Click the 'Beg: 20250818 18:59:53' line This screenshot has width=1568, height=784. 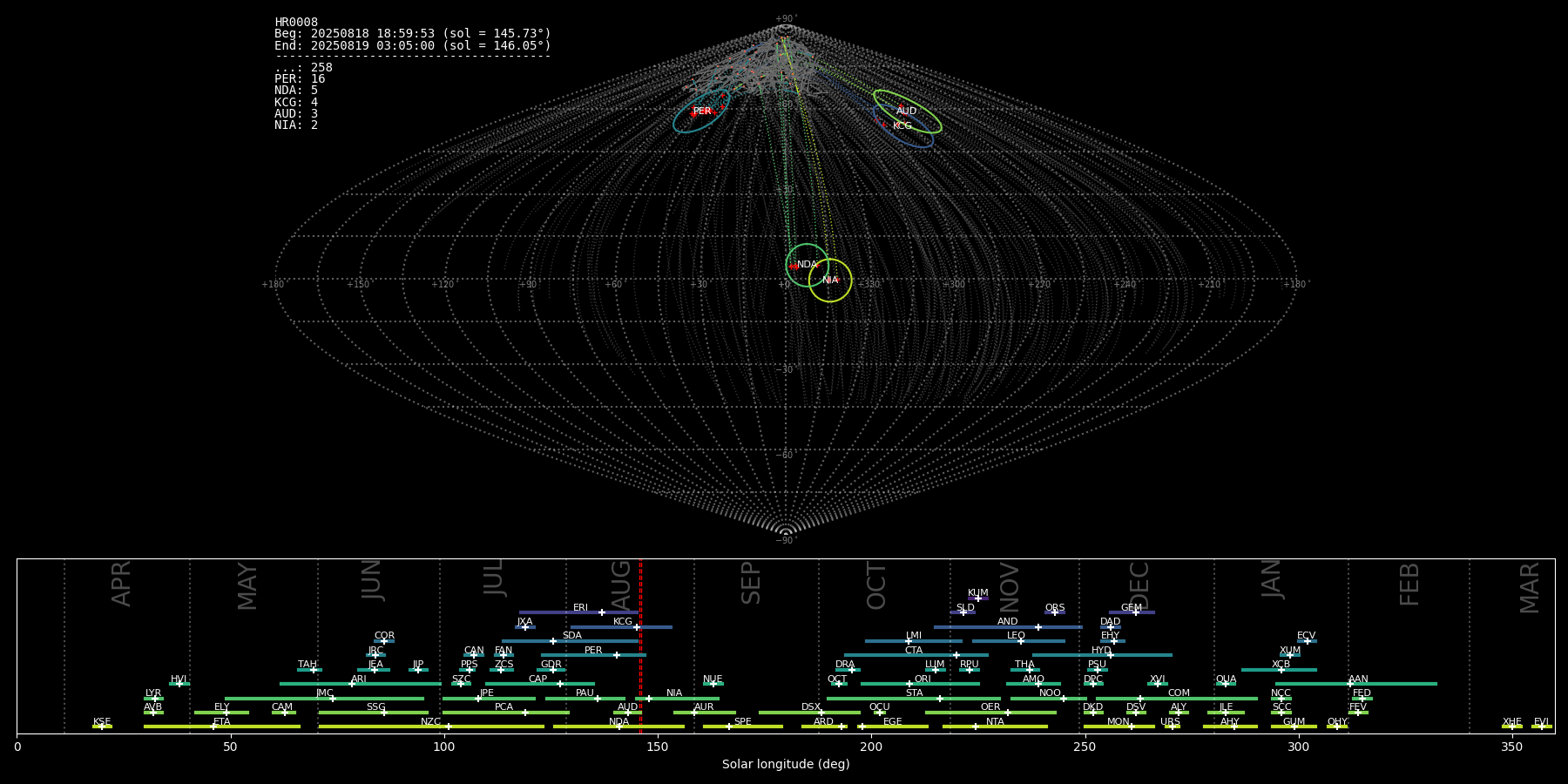click(413, 34)
